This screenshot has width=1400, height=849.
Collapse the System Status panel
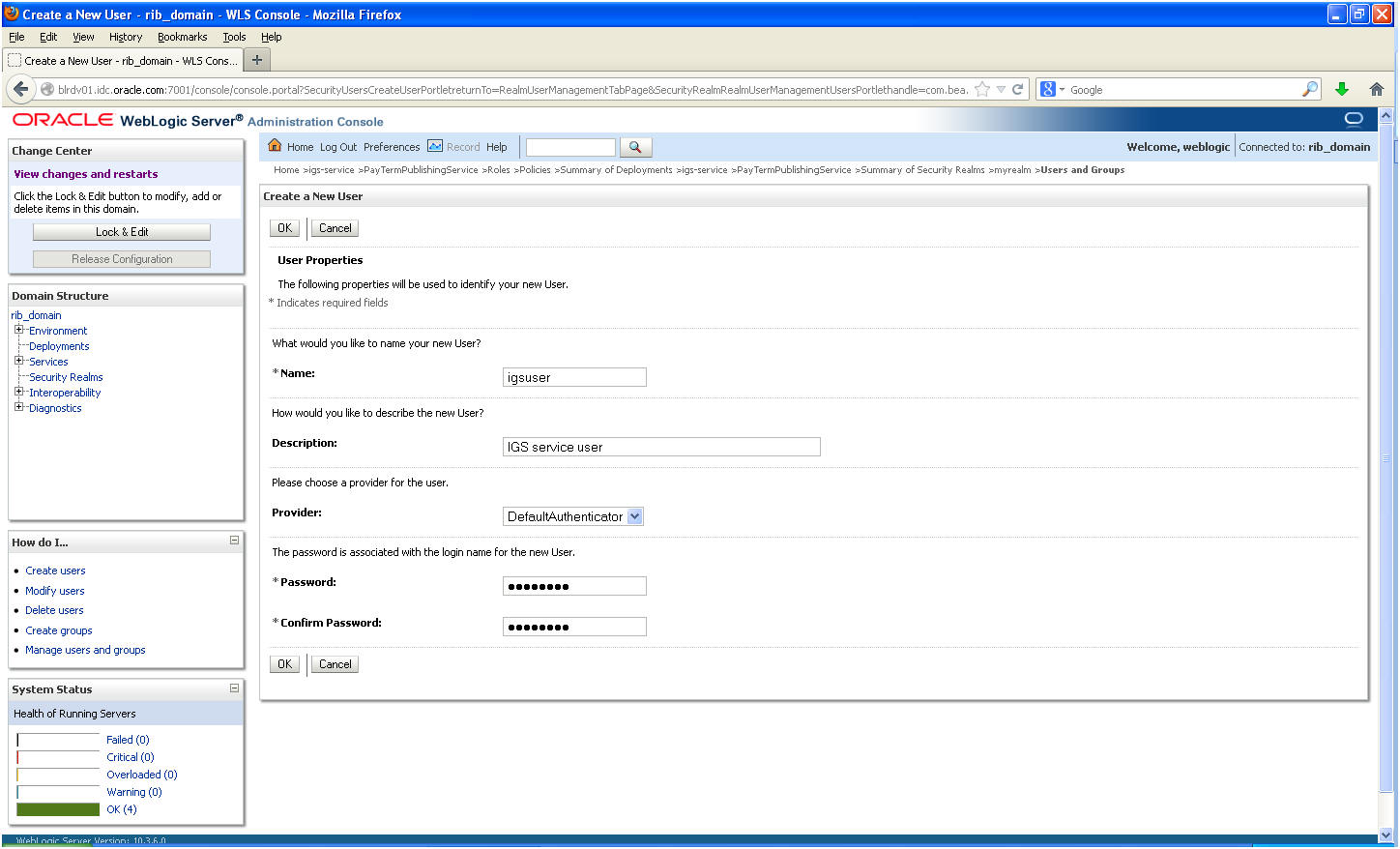(x=234, y=688)
